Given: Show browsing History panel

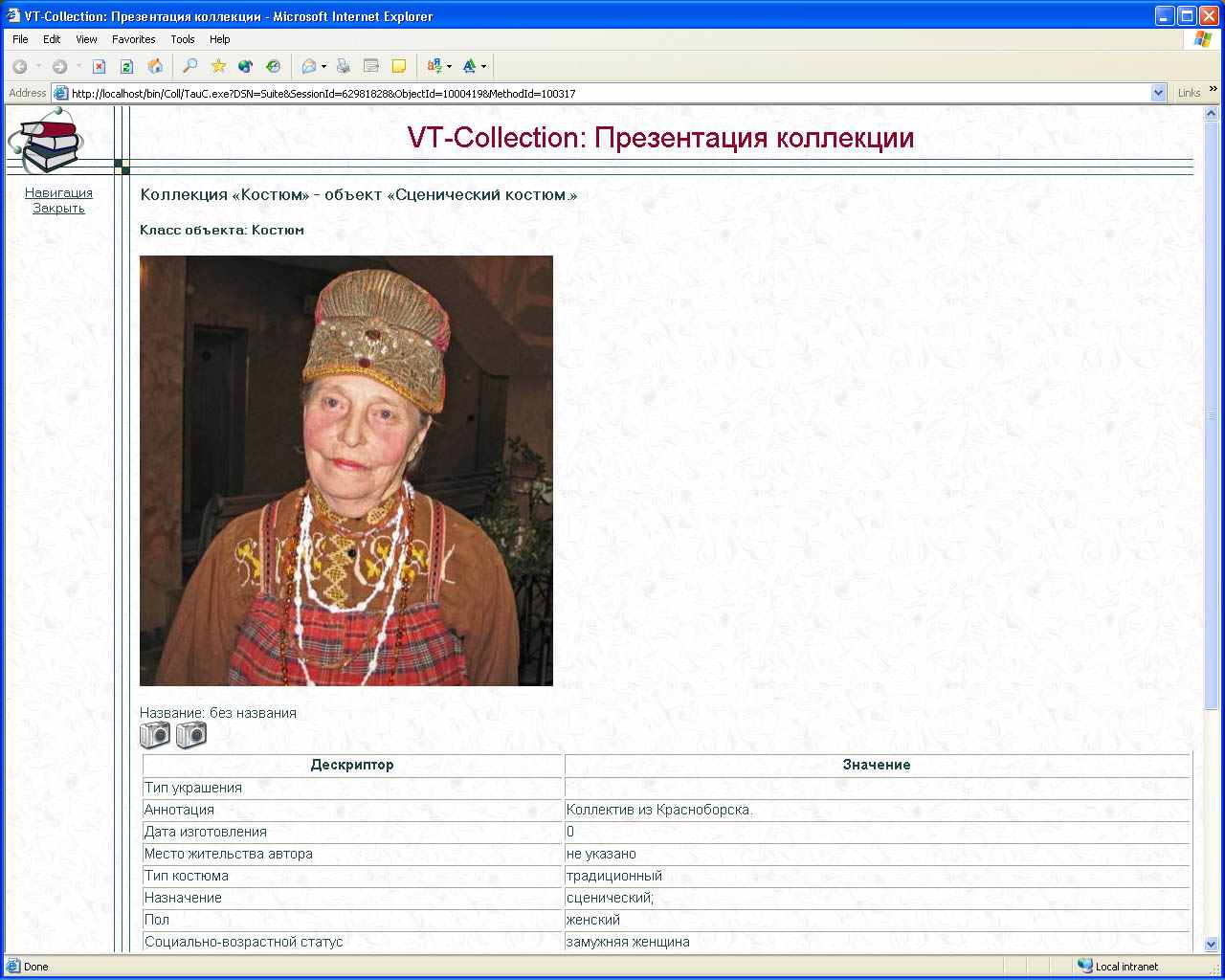Looking at the screenshot, I should pos(274,66).
